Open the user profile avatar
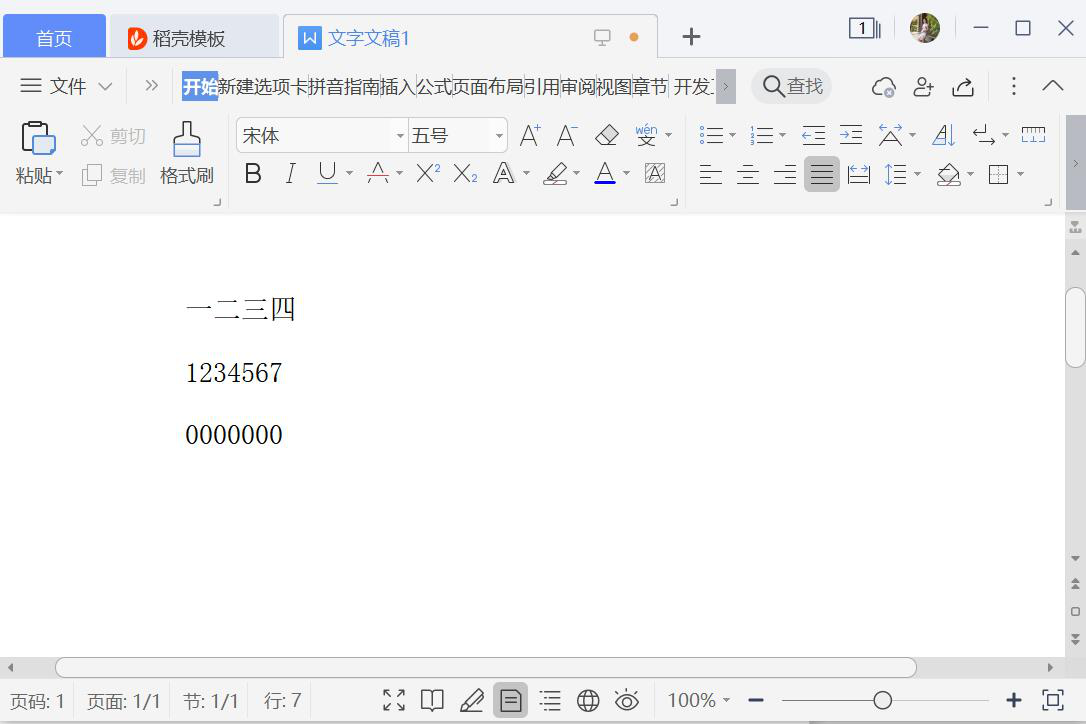 [x=925, y=28]
